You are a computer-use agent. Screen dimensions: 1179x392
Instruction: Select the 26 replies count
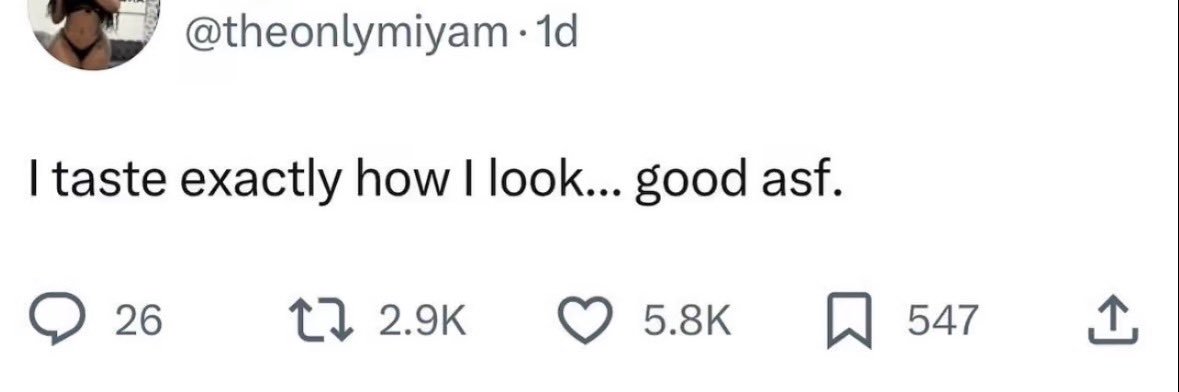pos(138,321)
